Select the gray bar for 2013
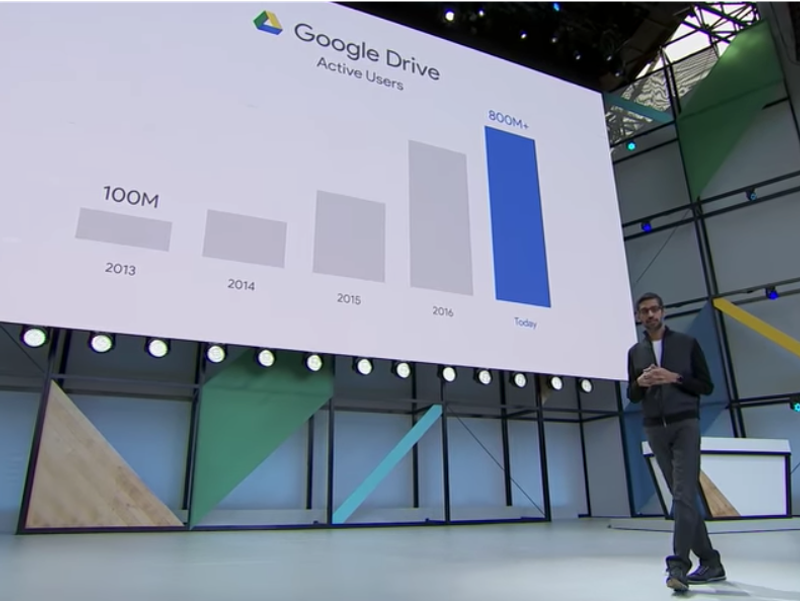Image resolution: width=800 pixels, height=601 pixels. pyautogui.click(x=123, y=230)
